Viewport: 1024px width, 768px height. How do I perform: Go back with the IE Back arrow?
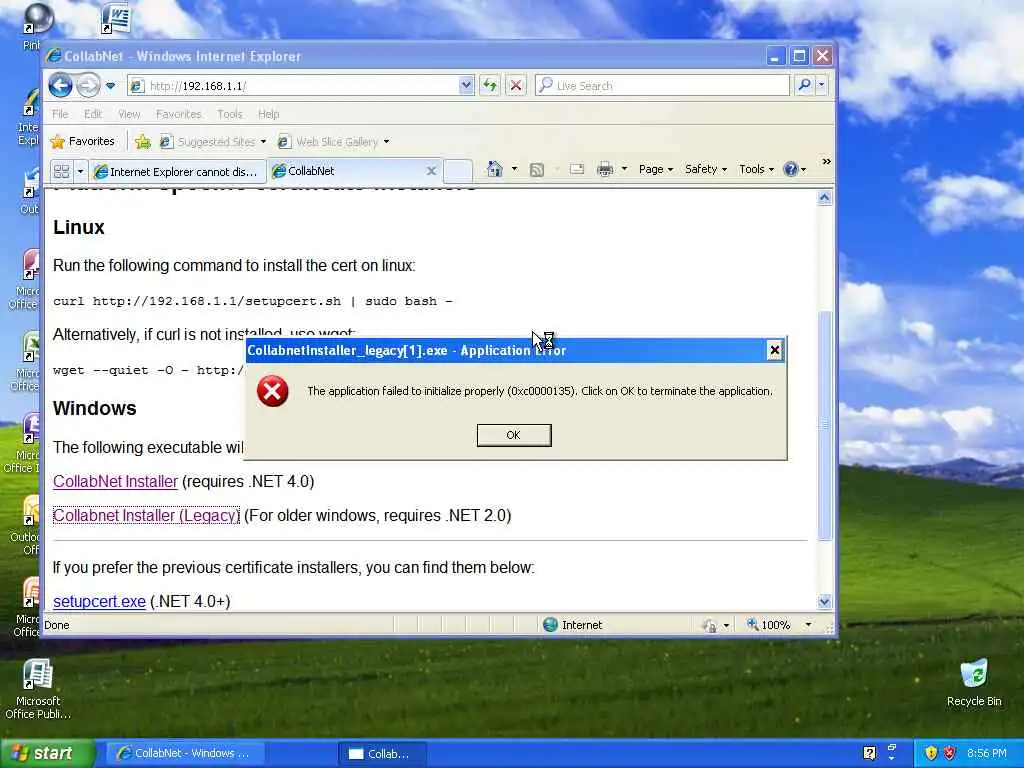60,86
